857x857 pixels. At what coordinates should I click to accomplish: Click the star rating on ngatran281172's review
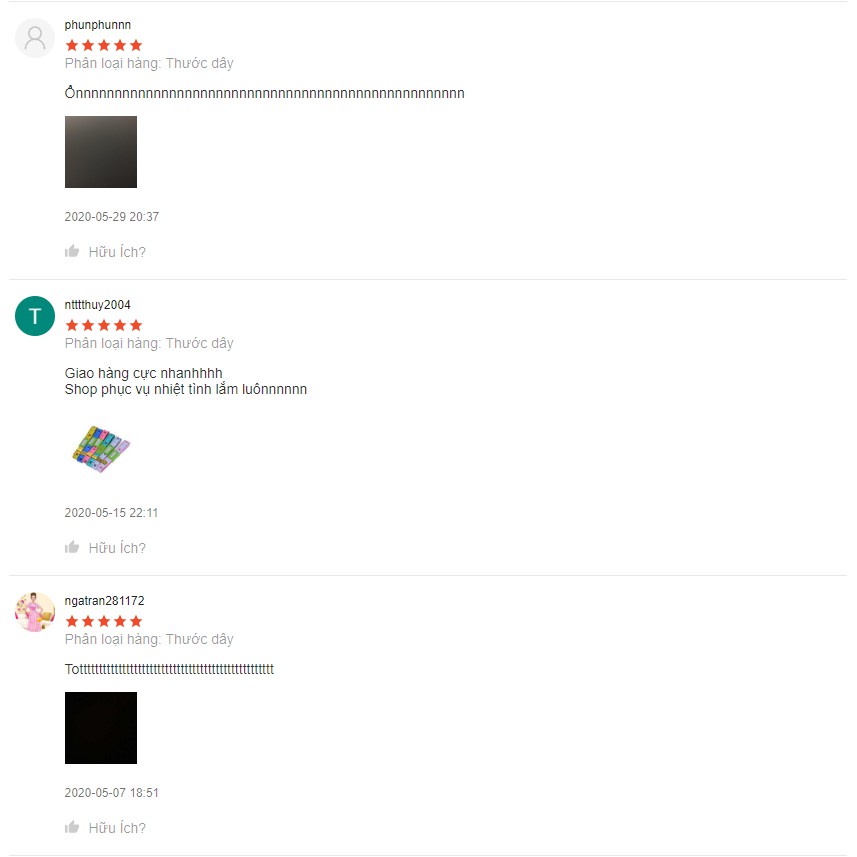[104, 621]
